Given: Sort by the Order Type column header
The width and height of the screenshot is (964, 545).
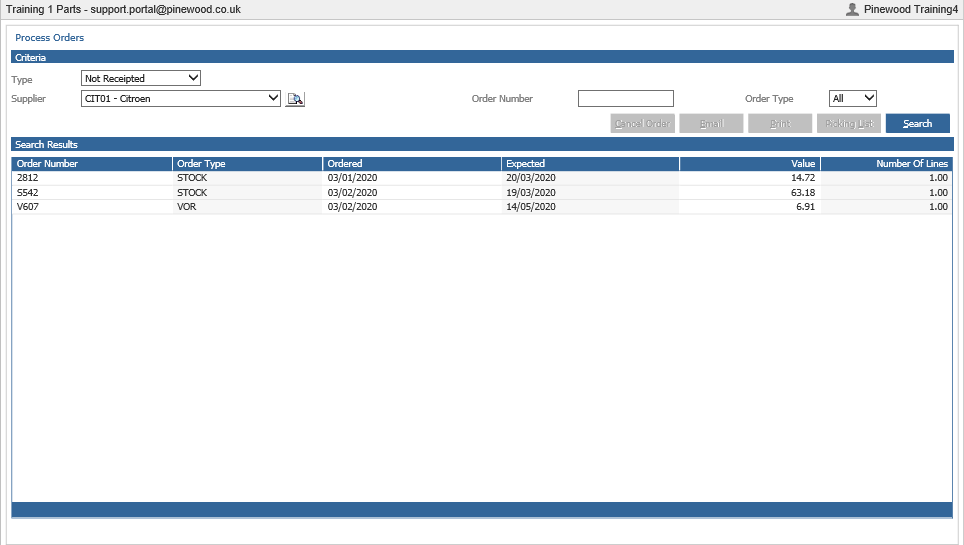Looking at the screenshot, I should click(248, 164).
